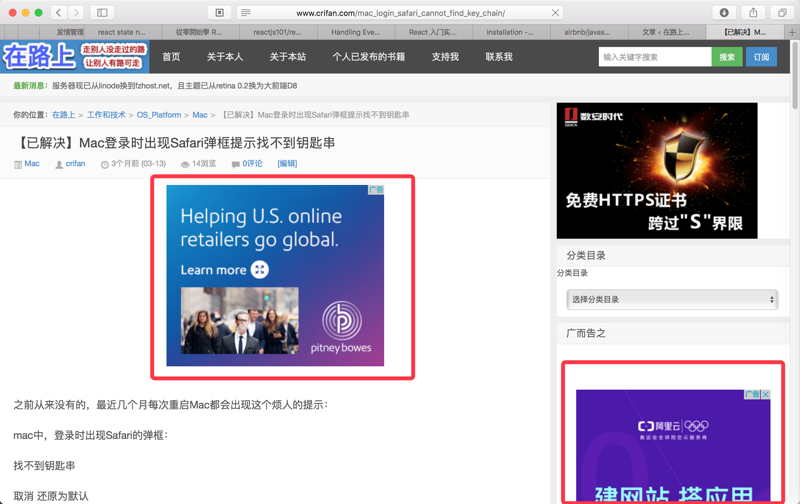Stop loading with the address bar X
This screenshot has width=800, height=504.
tap(555, 13)
